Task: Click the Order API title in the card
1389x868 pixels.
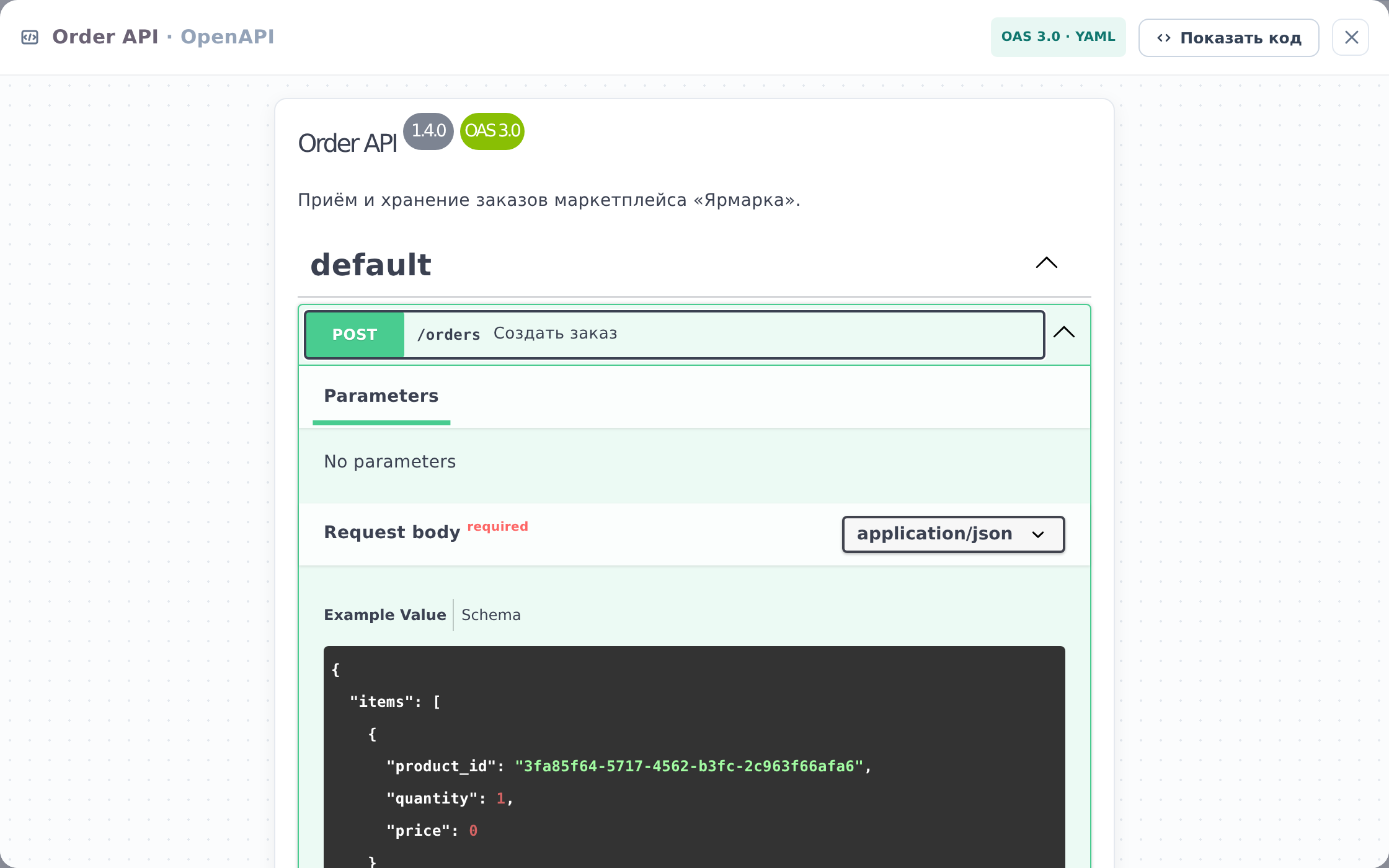Action: pyautogui.click(x=347, y=143)
